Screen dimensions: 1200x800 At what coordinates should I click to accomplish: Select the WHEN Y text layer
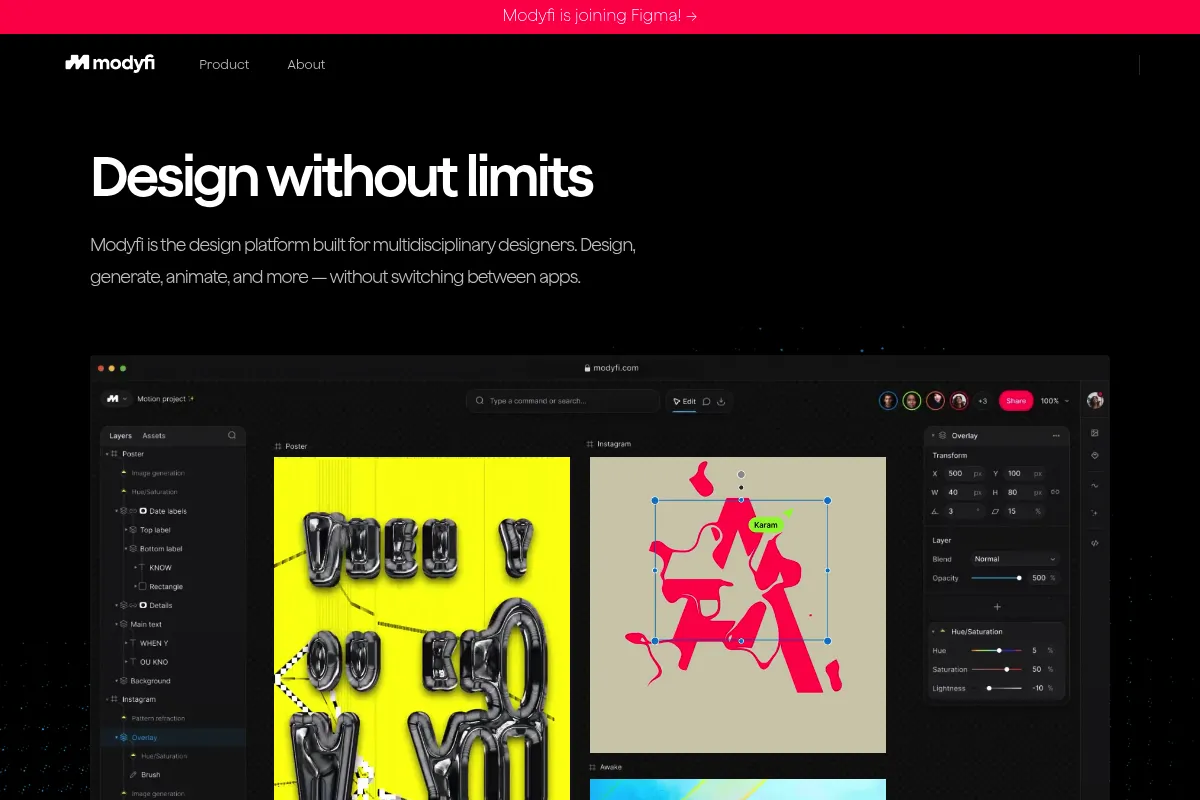click(153, 643)
